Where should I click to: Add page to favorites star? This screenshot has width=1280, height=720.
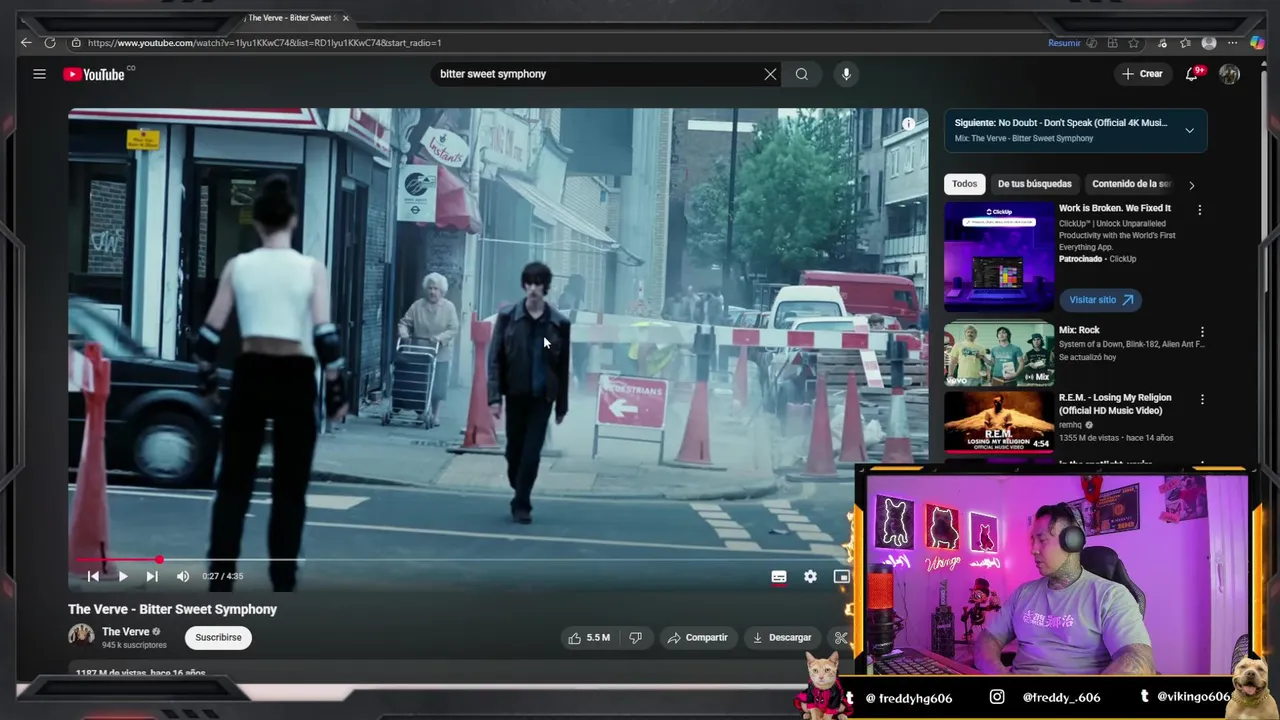point(1133,43)
